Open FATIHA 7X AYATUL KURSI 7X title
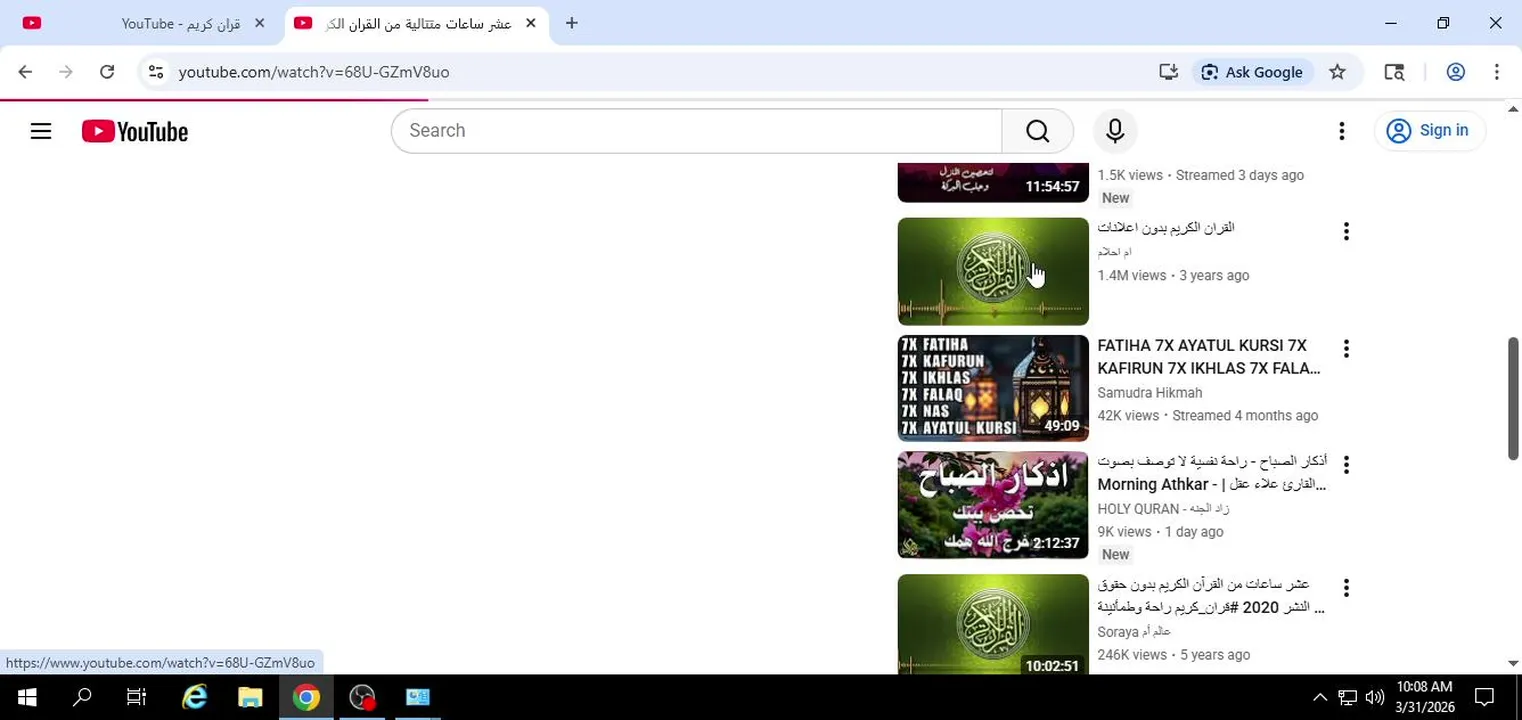The image size is (1522, 720). click(1209, 357)
